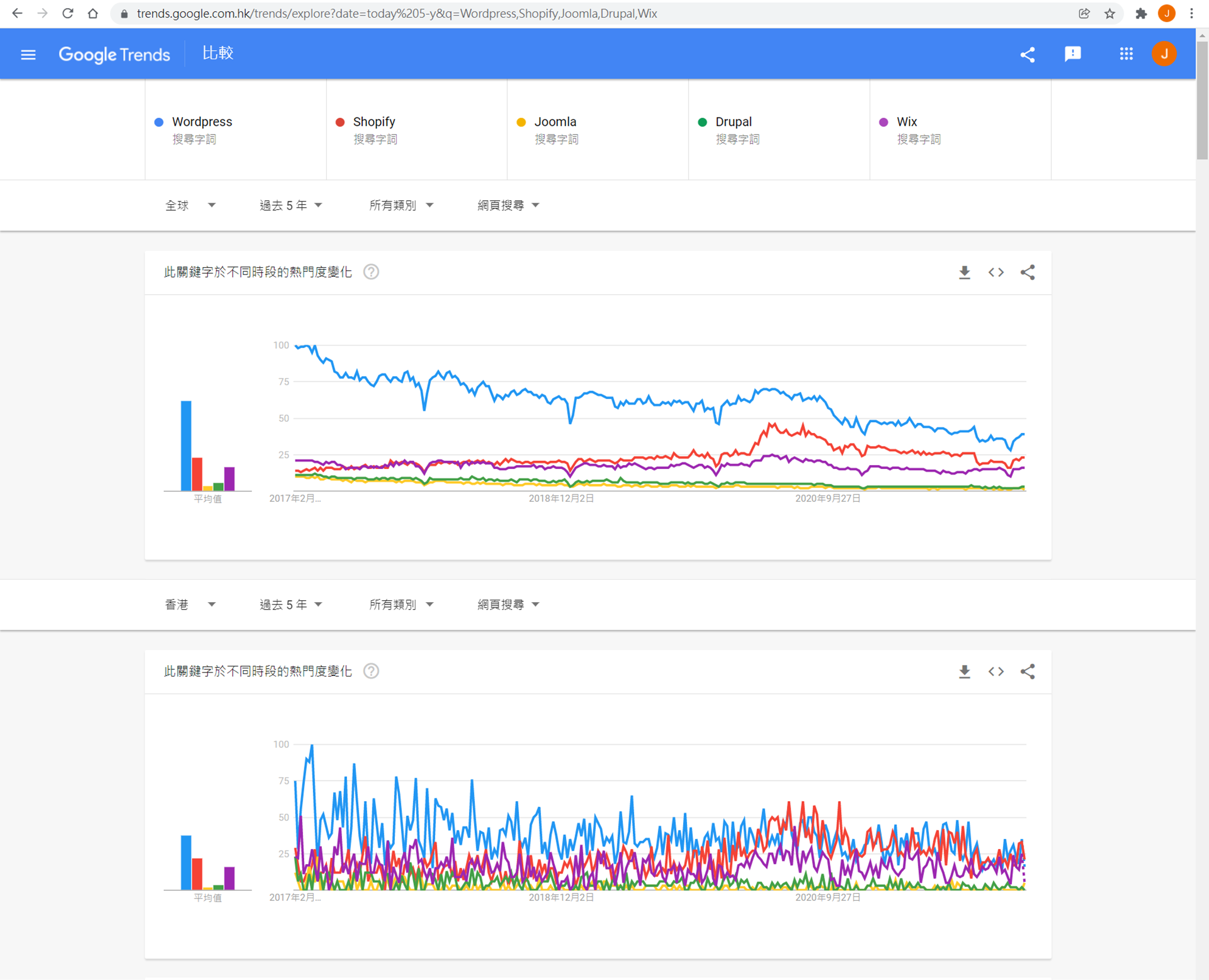This screenshot has width=1209, height=980.
Task: Edit the Drupal search term
Action: coord(779,129)
